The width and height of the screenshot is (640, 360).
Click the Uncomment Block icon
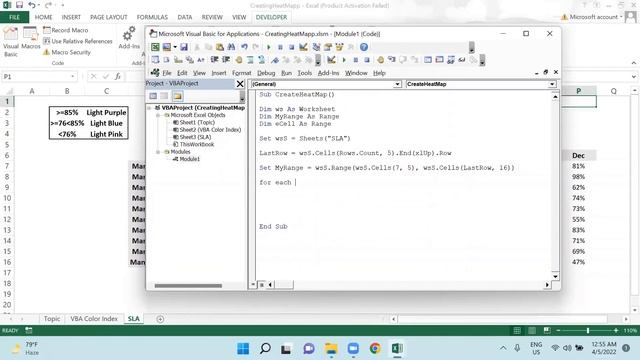click(x=262, y=60)
